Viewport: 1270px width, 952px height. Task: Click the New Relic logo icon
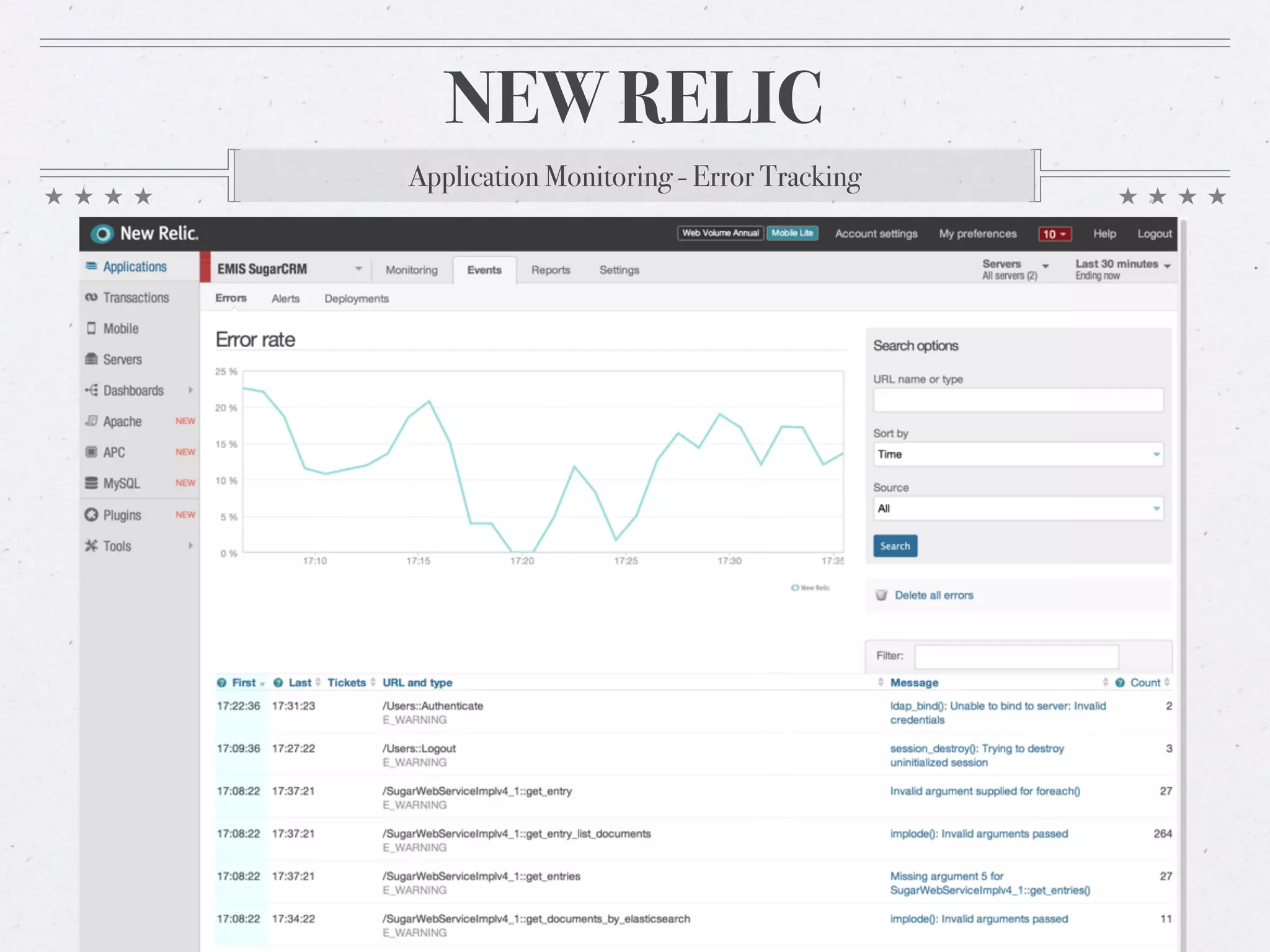click(102, 234)
